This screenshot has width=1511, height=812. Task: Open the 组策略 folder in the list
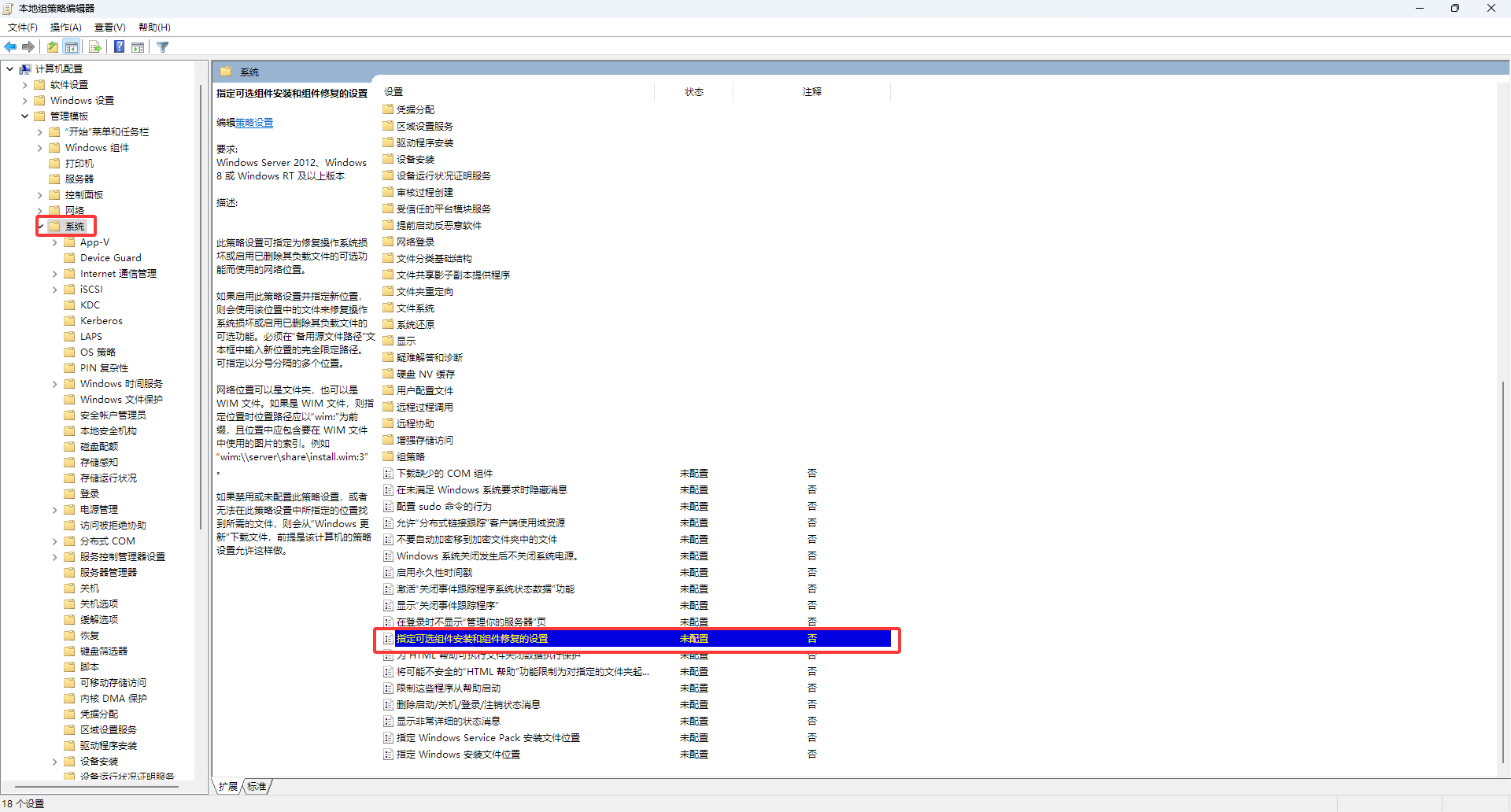(410, 457)
